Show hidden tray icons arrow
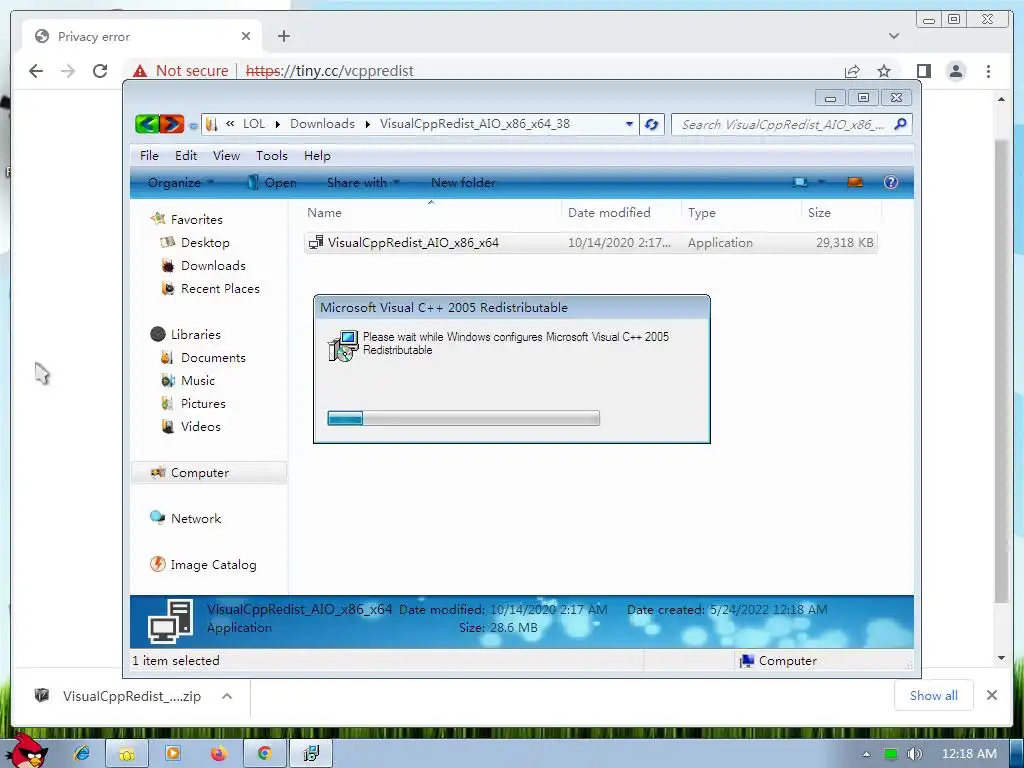 (866, 754)
